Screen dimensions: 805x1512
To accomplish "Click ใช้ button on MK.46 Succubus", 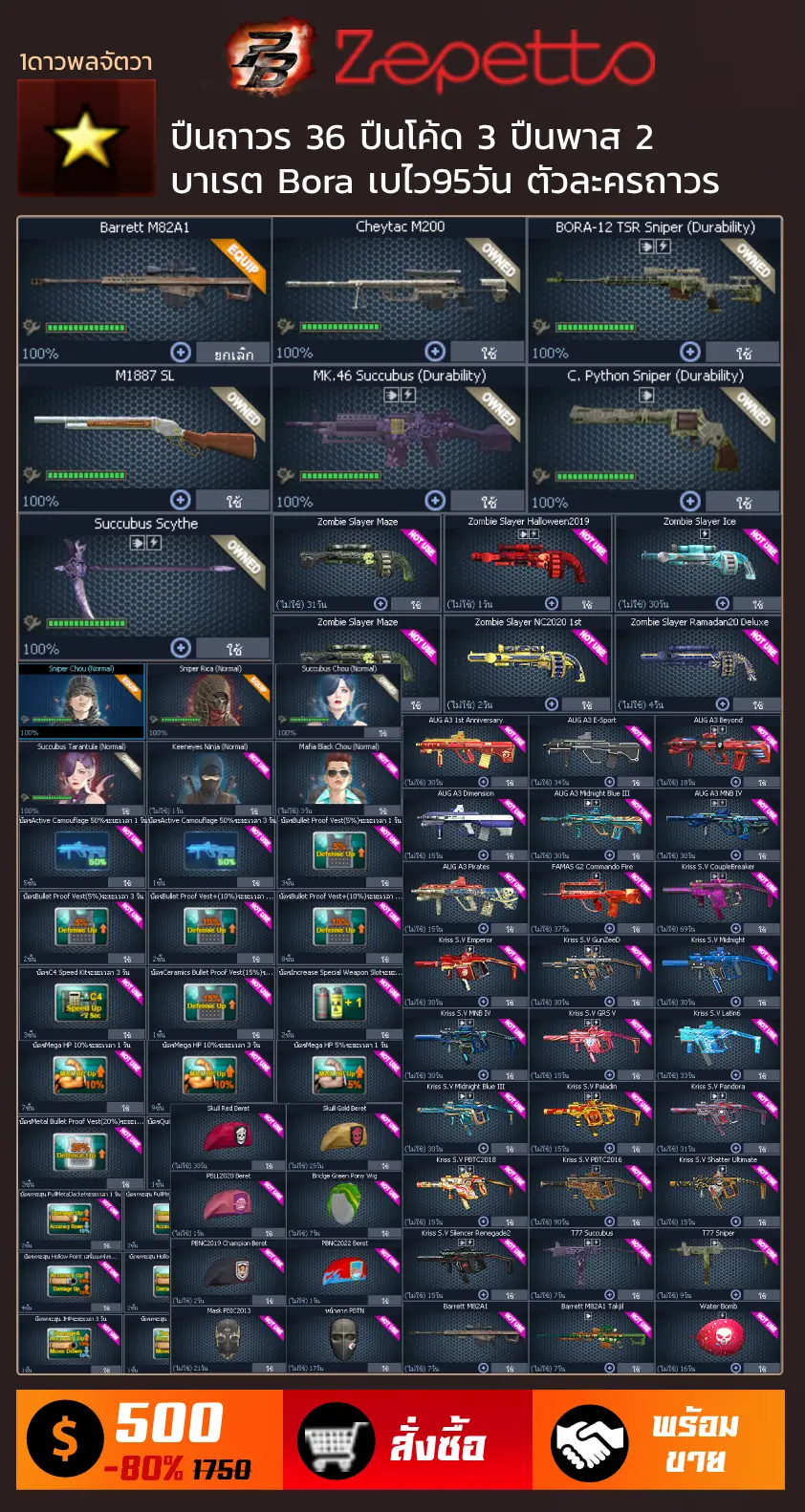I will click(489, 501).
